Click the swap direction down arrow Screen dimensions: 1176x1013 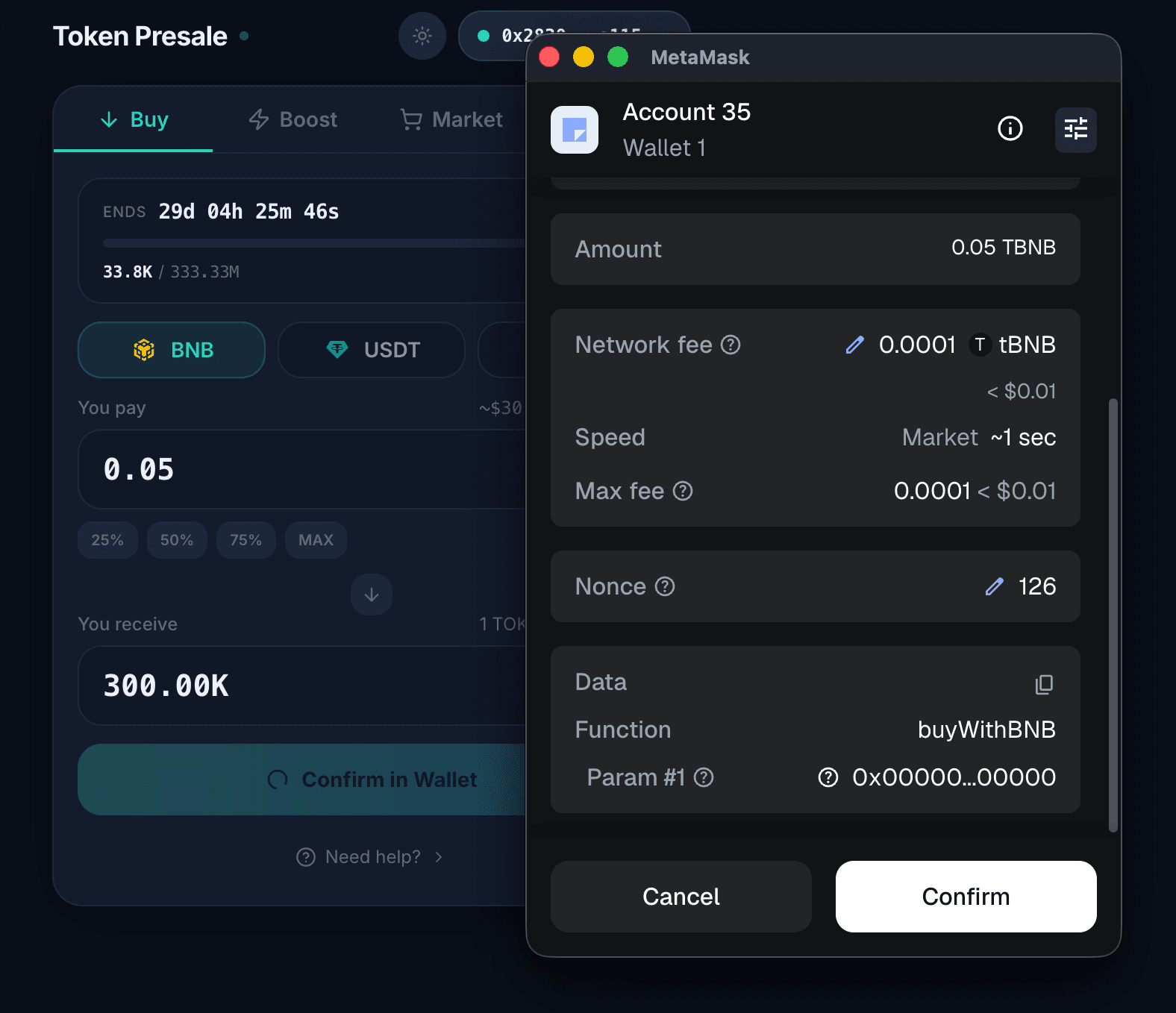(x=372, y=595)
